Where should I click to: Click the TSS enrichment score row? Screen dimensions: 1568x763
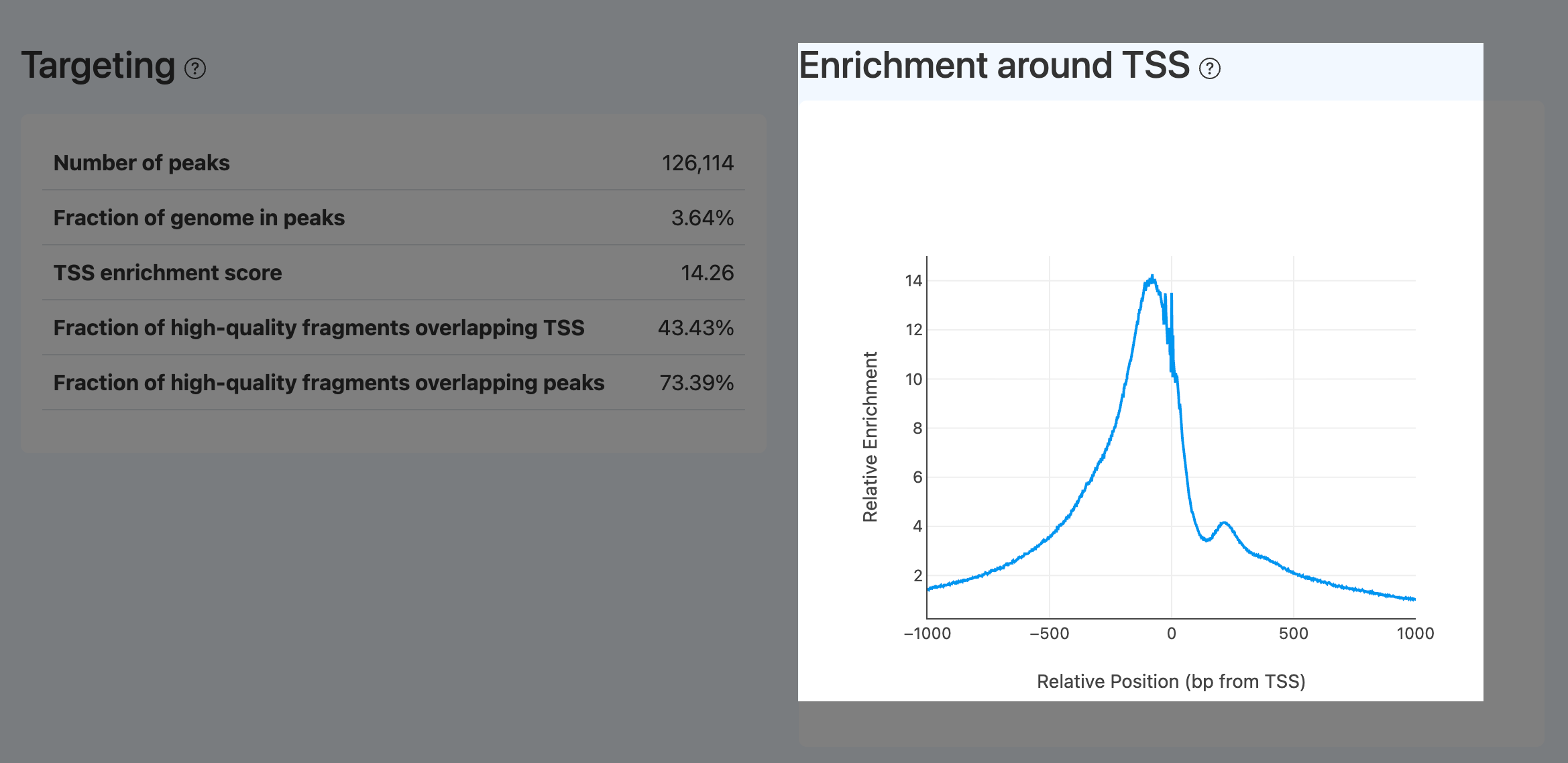tap(167, 272)
